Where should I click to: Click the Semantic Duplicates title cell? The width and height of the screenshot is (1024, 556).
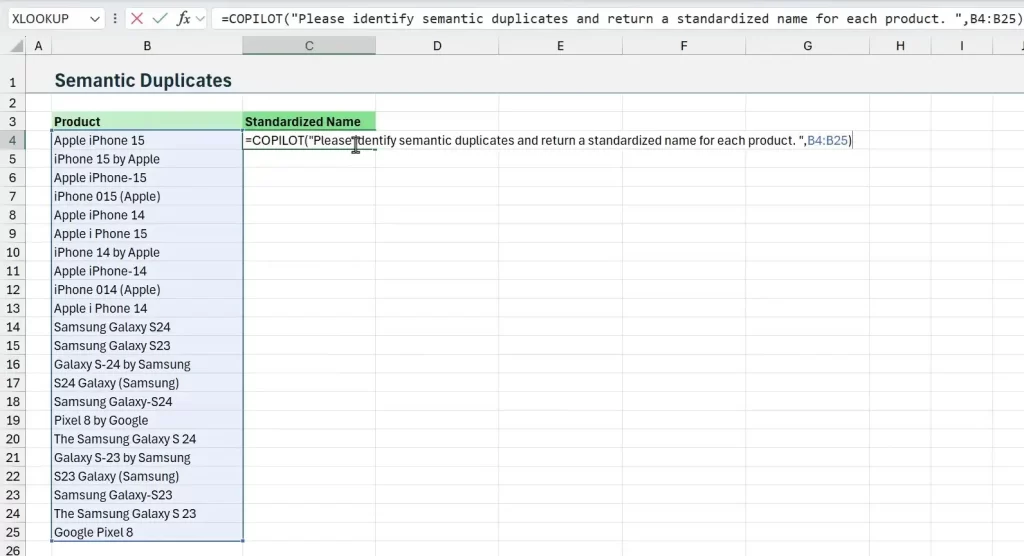coord(143,81)
